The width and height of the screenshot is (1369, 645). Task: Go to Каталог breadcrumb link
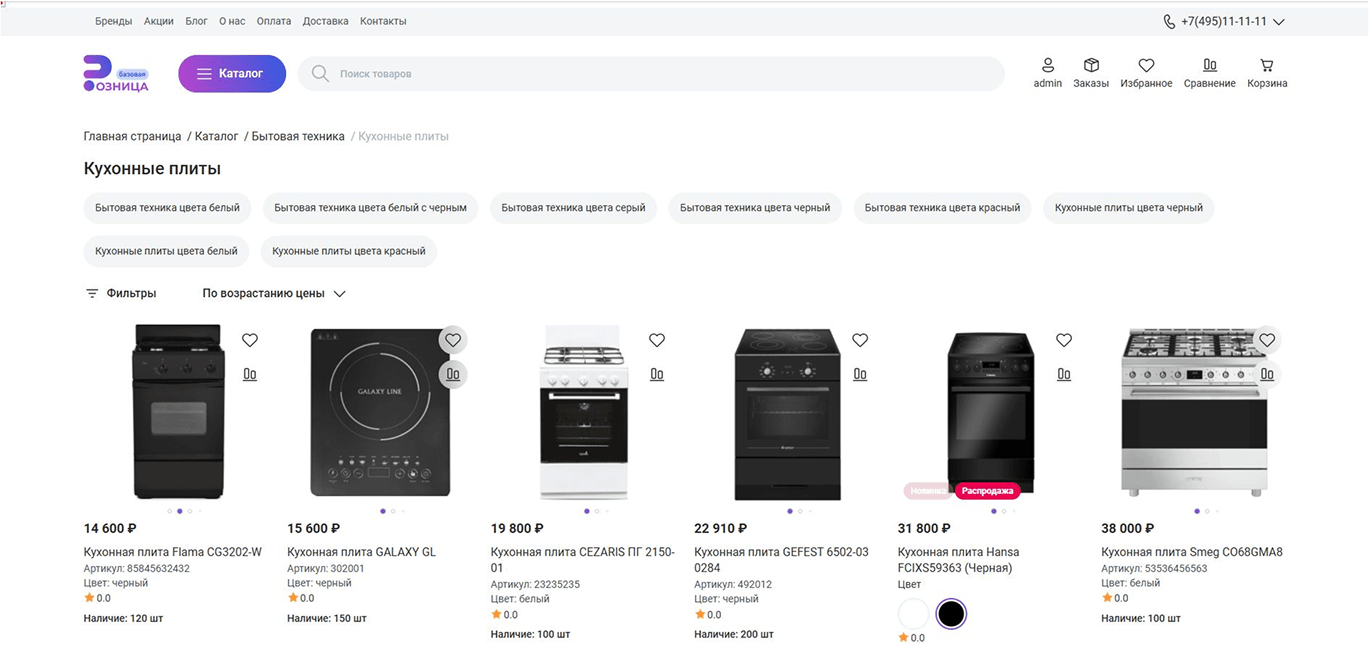point(216,136)
